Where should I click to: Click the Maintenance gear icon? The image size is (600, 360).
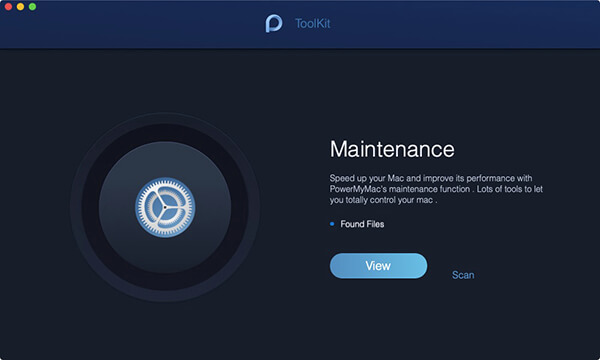(x=165, y=207)
